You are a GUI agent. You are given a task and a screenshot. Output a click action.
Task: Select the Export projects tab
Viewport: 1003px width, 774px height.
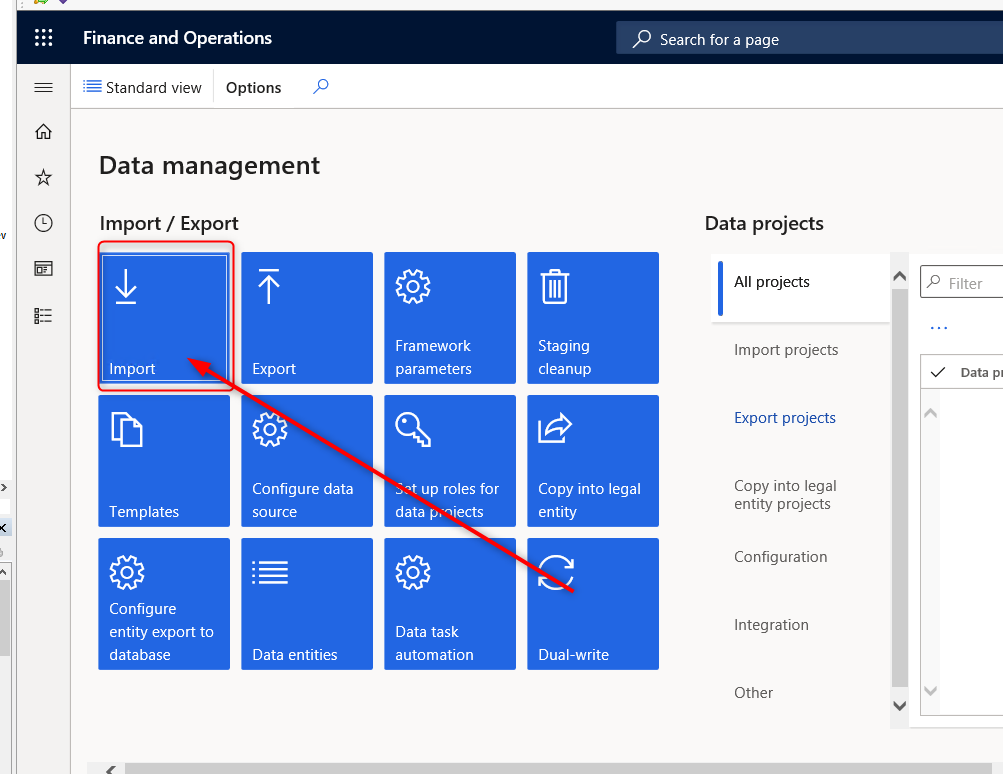785,418
